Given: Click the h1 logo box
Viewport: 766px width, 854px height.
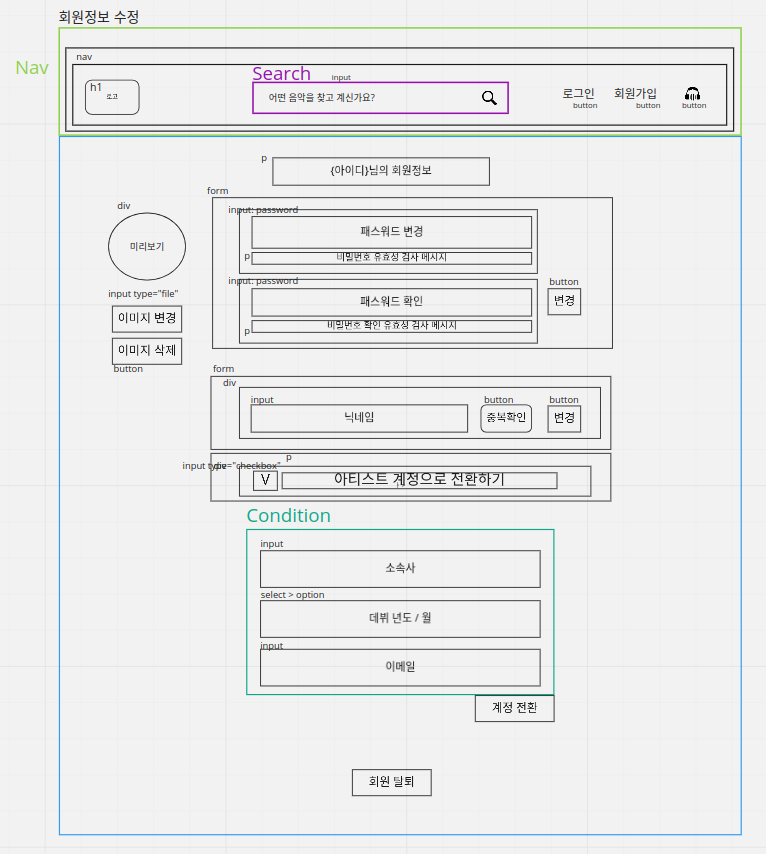Looking at the screenshot, I should tap(112, 97).
